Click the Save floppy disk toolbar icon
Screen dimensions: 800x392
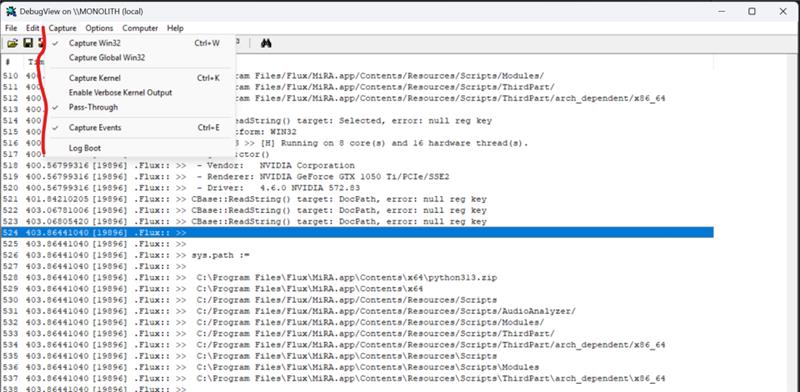28,43
